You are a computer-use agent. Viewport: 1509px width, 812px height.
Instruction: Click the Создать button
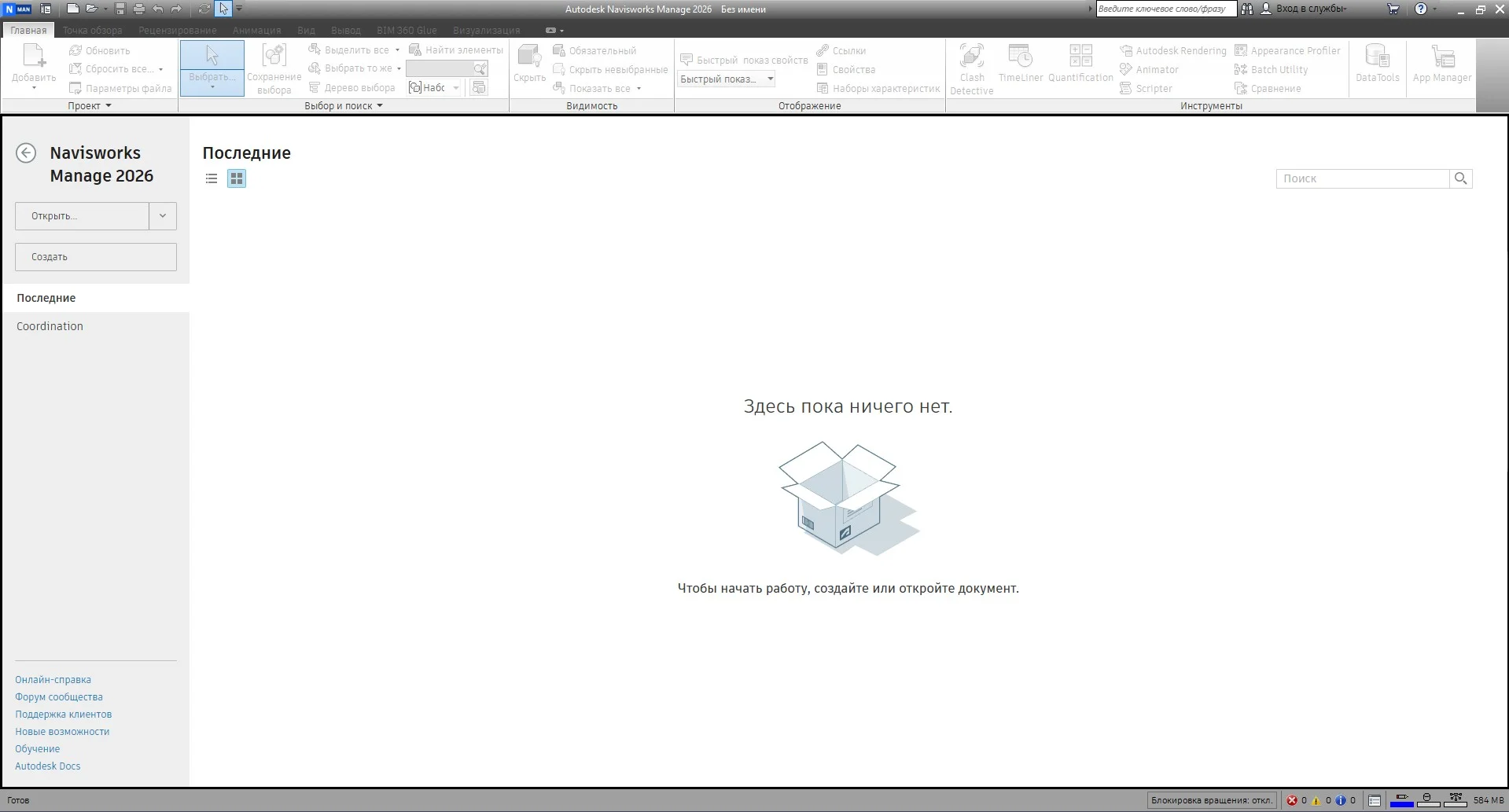[x=96, y=257]
